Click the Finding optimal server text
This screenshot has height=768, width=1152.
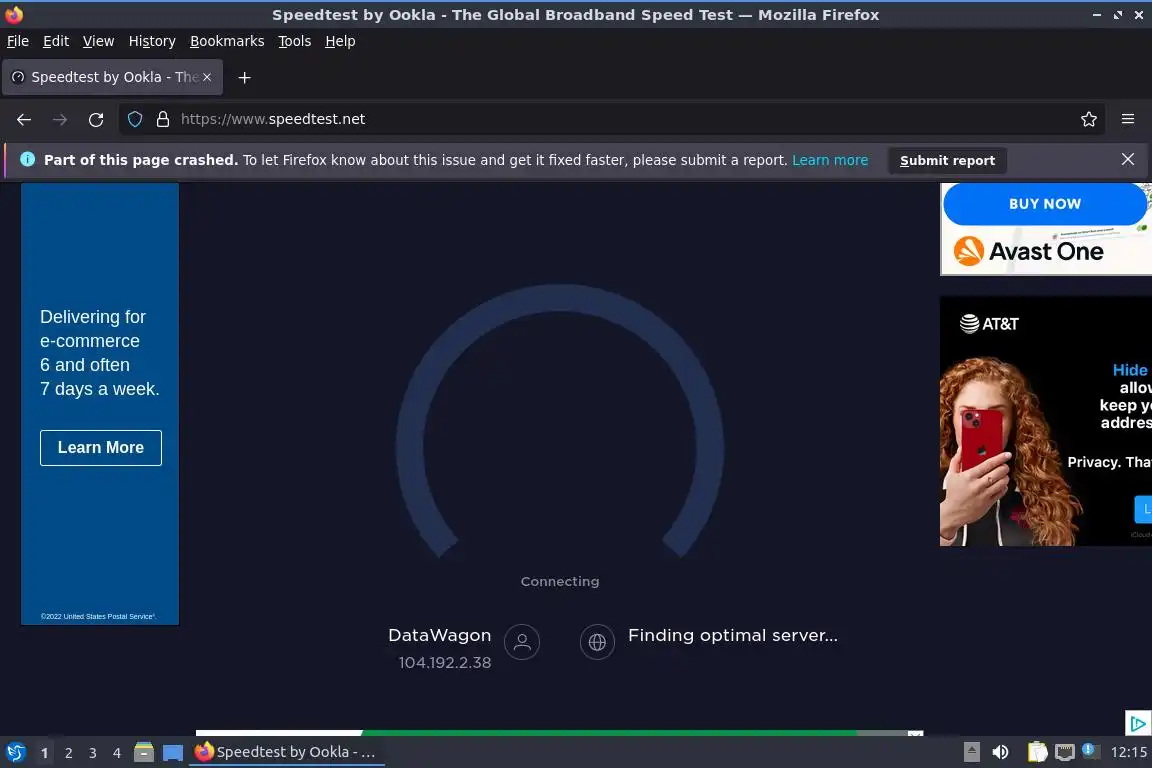click(732, 635)
